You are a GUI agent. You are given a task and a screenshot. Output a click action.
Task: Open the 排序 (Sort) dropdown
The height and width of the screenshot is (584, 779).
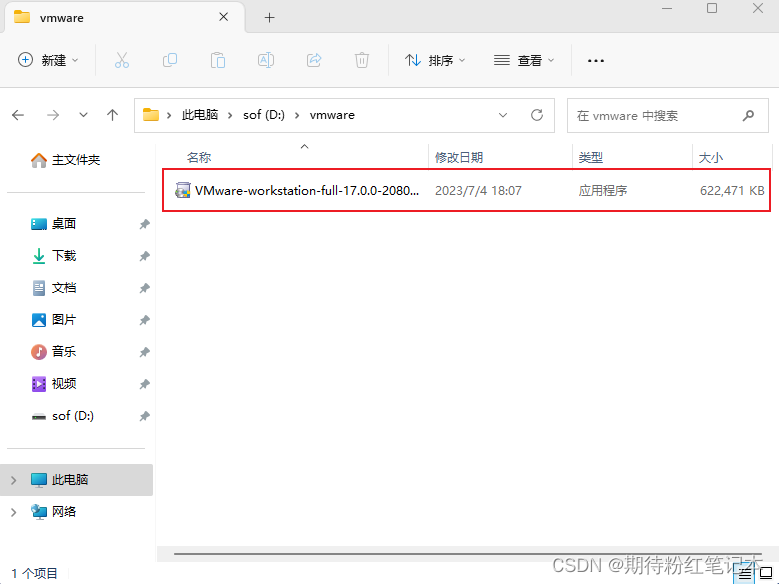click(435, 61)
